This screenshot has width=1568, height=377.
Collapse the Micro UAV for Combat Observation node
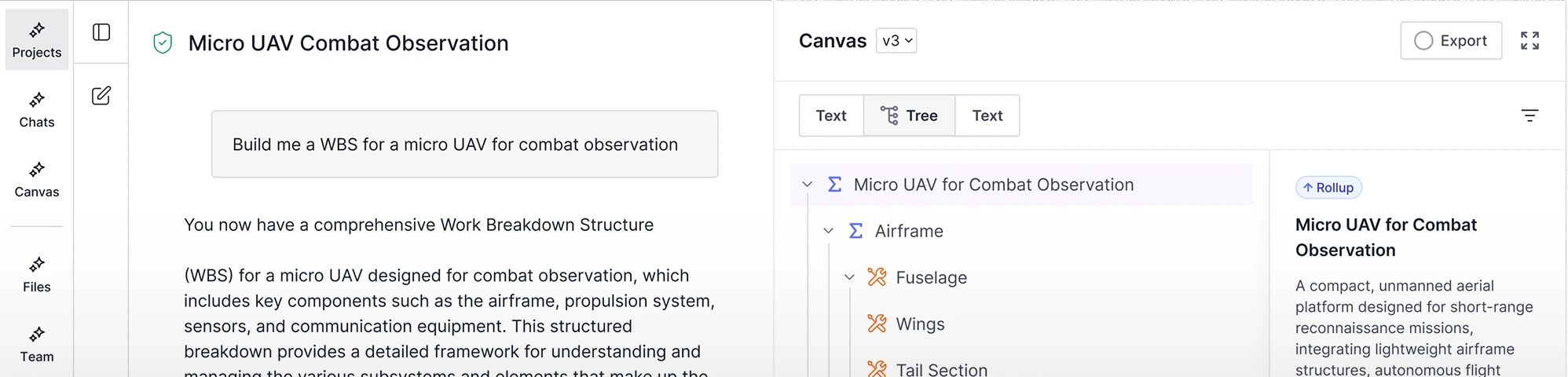tap(807, 185)
